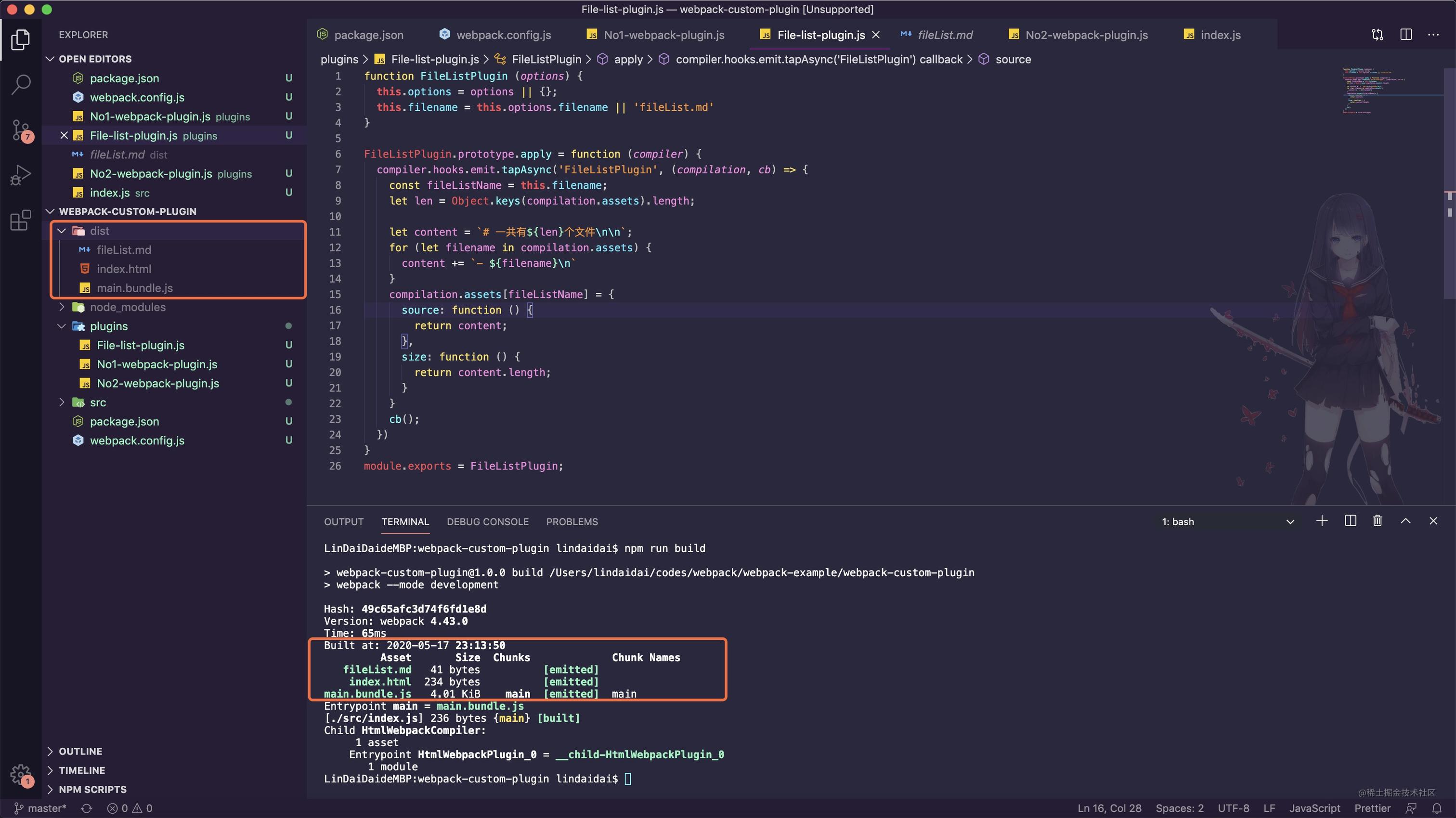Click 'apply' breadcrumb segment

(x=628, y=59)
